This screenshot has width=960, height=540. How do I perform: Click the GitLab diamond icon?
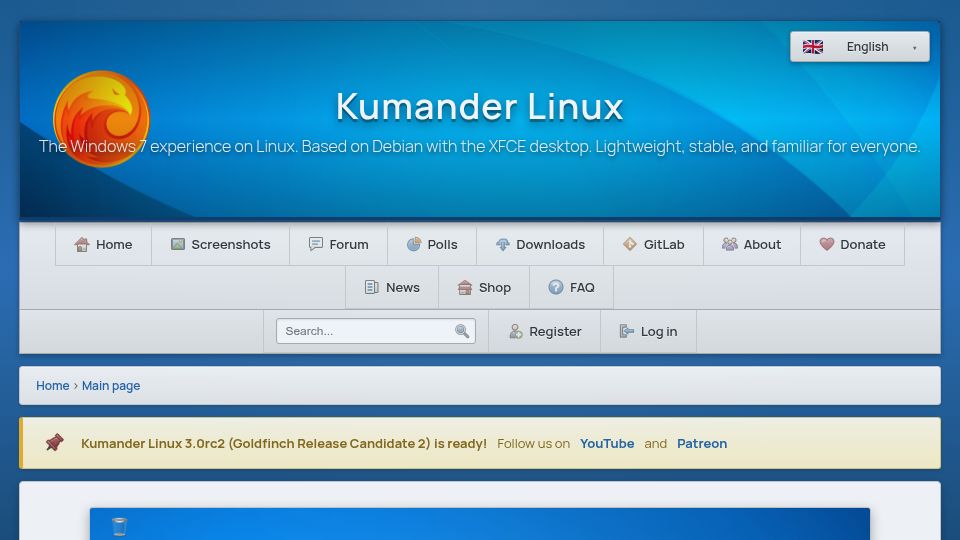click(630, 244)
